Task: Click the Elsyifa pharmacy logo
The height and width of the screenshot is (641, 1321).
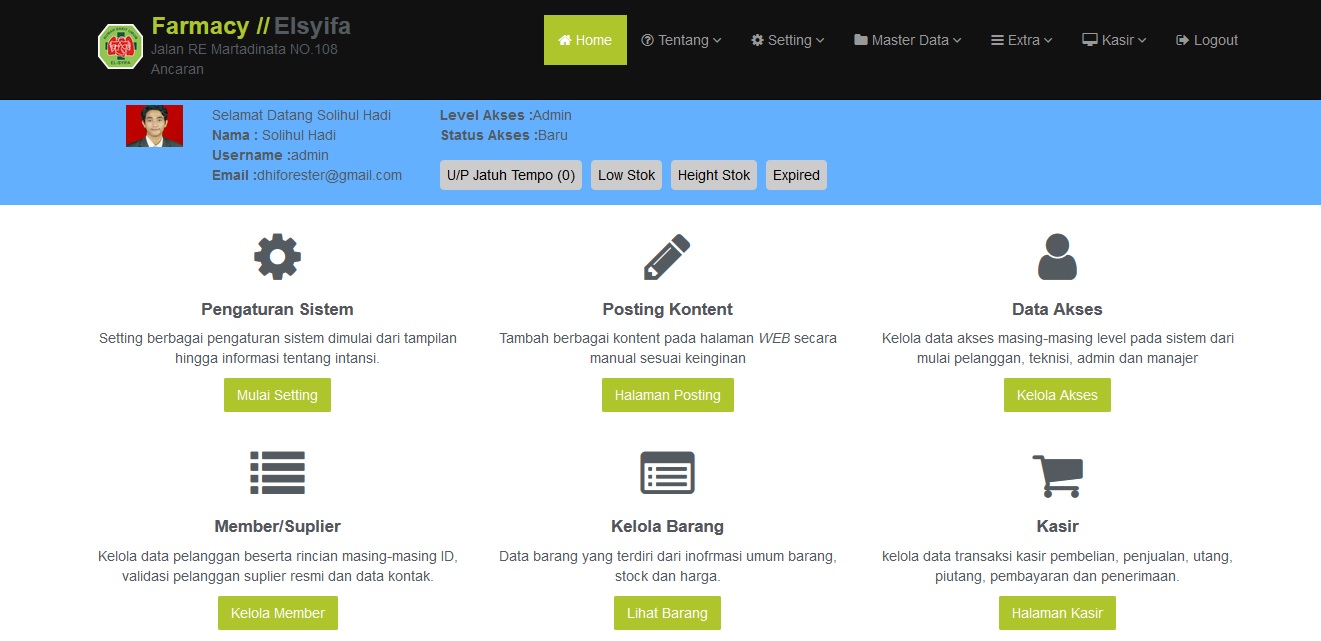Action: [120, 46]
